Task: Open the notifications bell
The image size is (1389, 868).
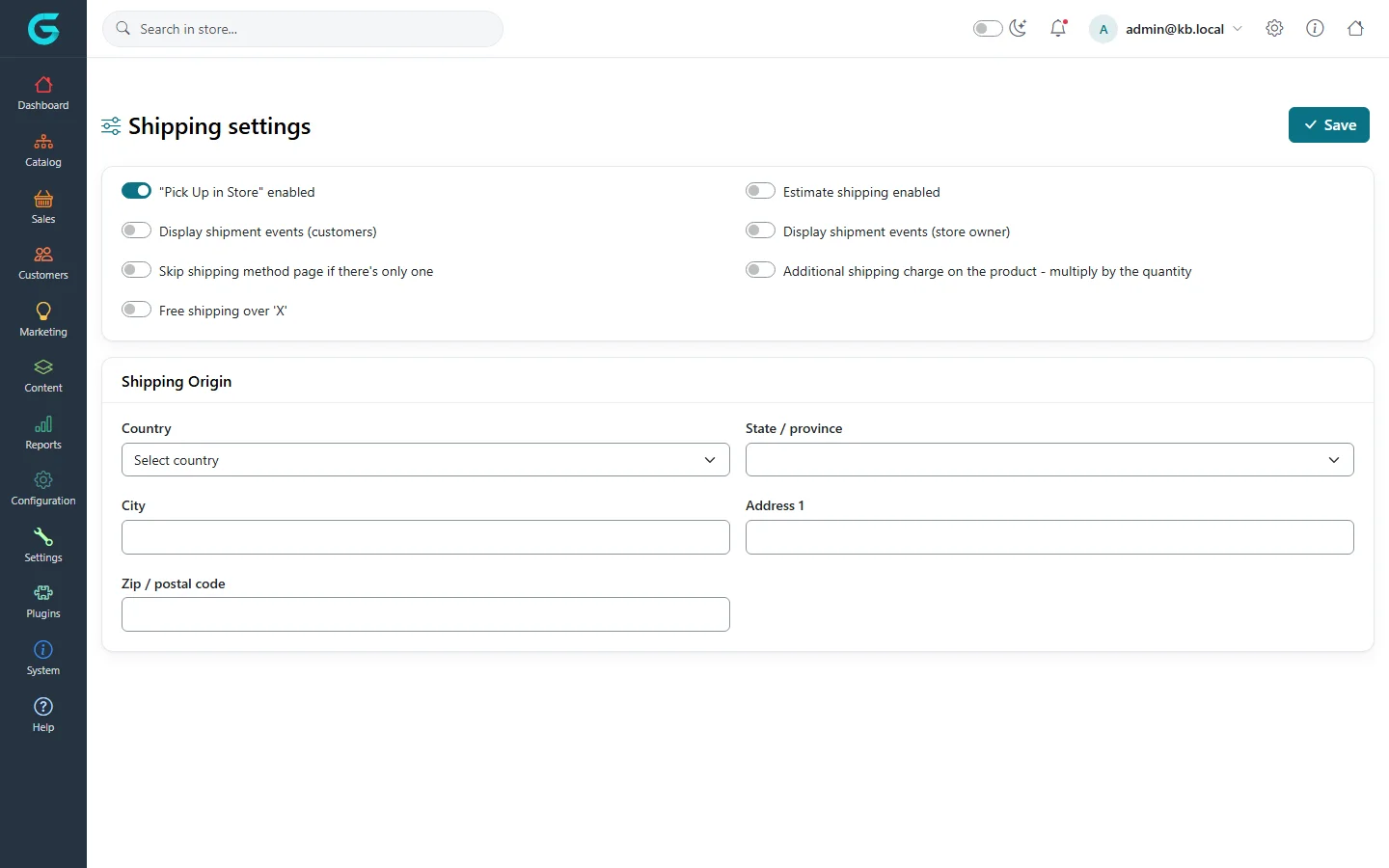Action: tap(1058, 28)
